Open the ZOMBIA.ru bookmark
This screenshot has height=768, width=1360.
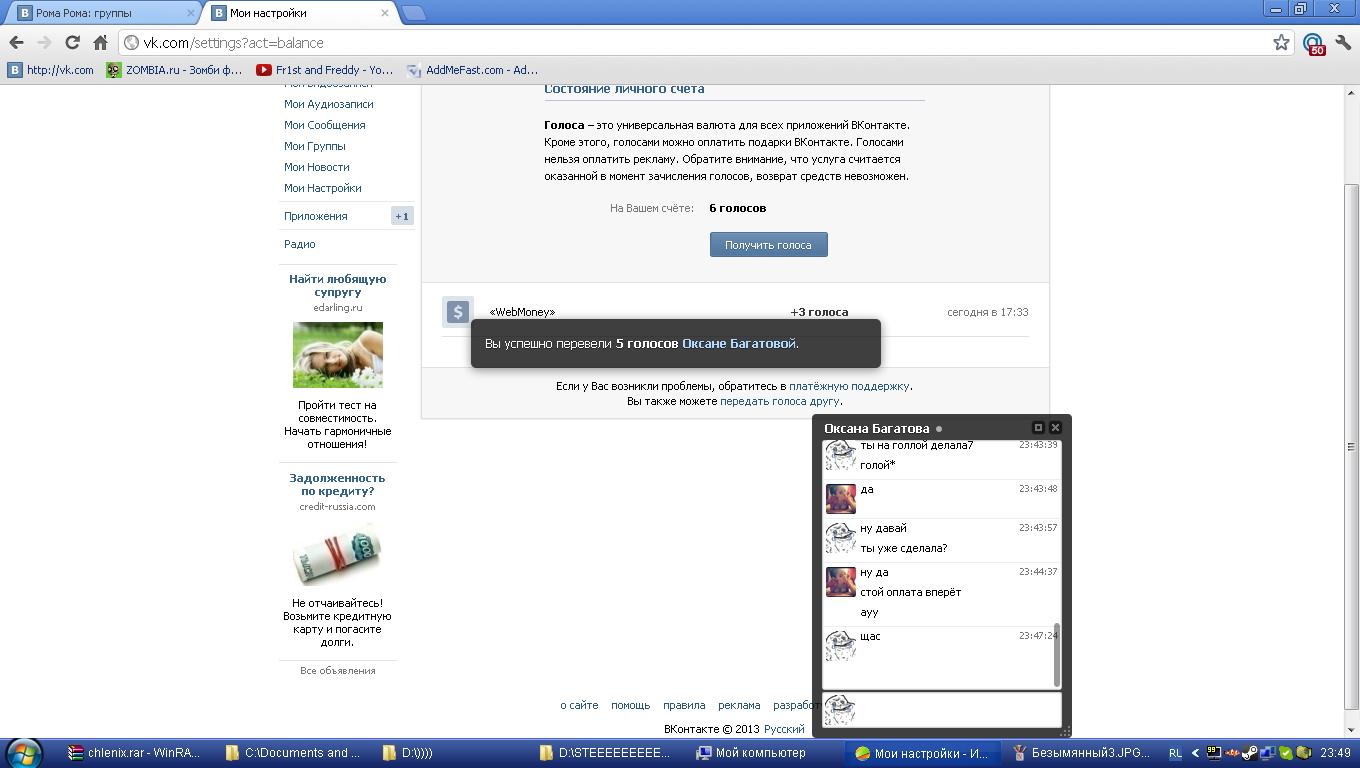click(x=175, y=70)
